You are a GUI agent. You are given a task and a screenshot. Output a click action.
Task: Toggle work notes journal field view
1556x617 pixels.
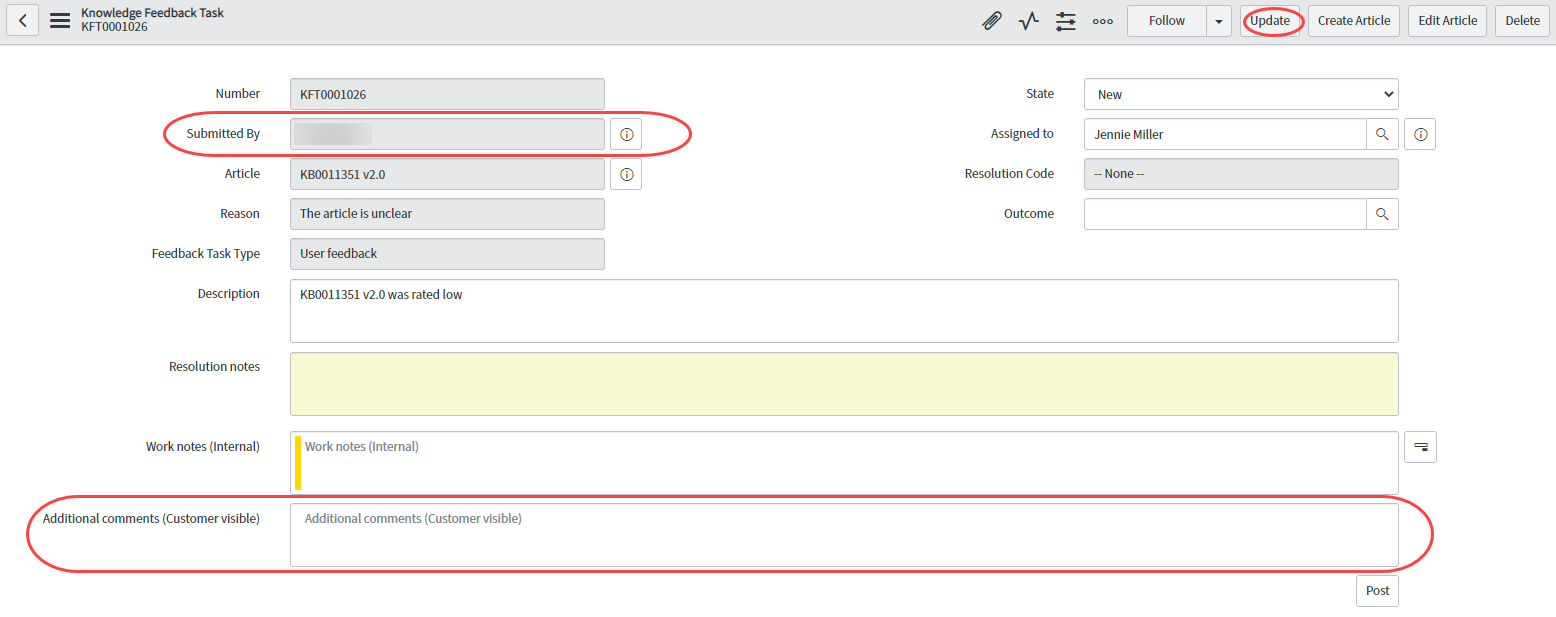(x=1420, y=447)
